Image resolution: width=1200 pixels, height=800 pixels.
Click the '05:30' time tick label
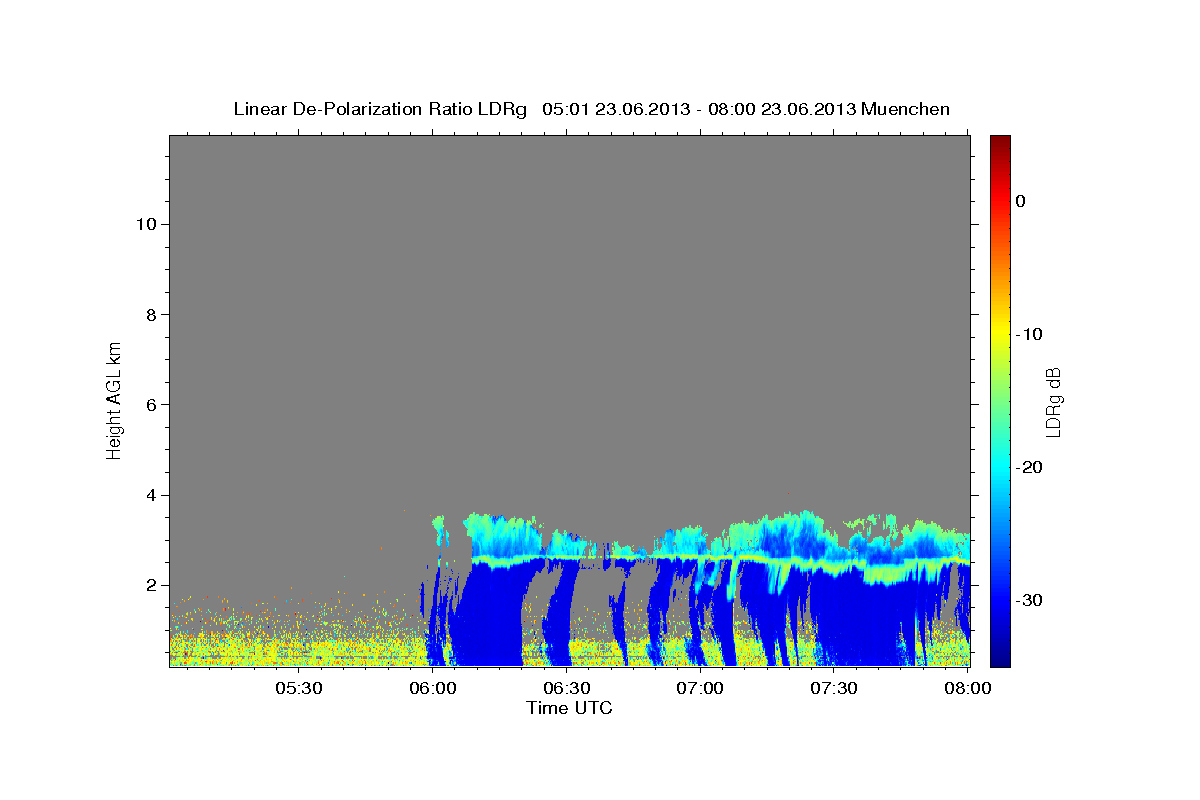pyautogui.click(x=298, y=688)
